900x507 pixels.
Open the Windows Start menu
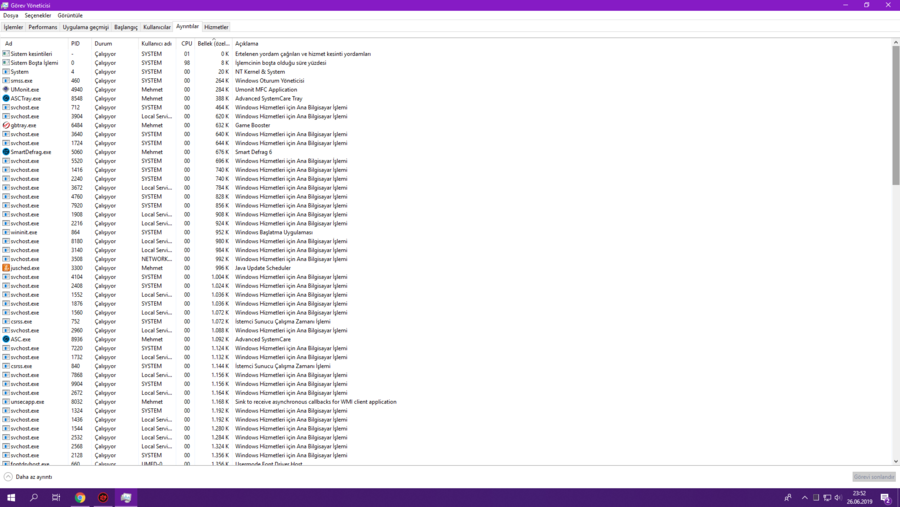[11, 497]
